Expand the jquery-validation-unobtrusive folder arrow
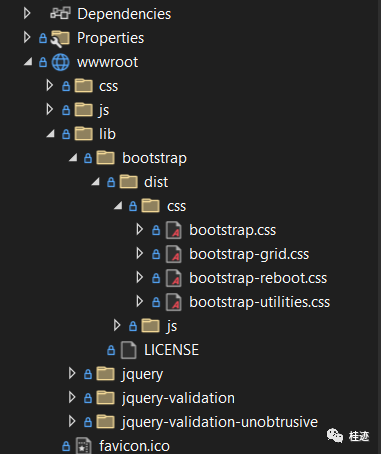The width and height of the screenshot is (381, 454). click(72, 421)
